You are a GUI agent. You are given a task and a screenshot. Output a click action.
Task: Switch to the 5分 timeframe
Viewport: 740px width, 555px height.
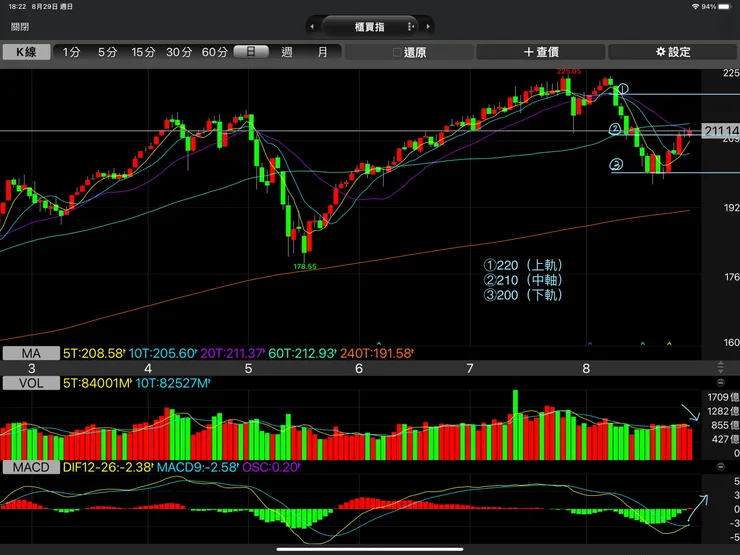pyautogui.click(x=107, y=52)
